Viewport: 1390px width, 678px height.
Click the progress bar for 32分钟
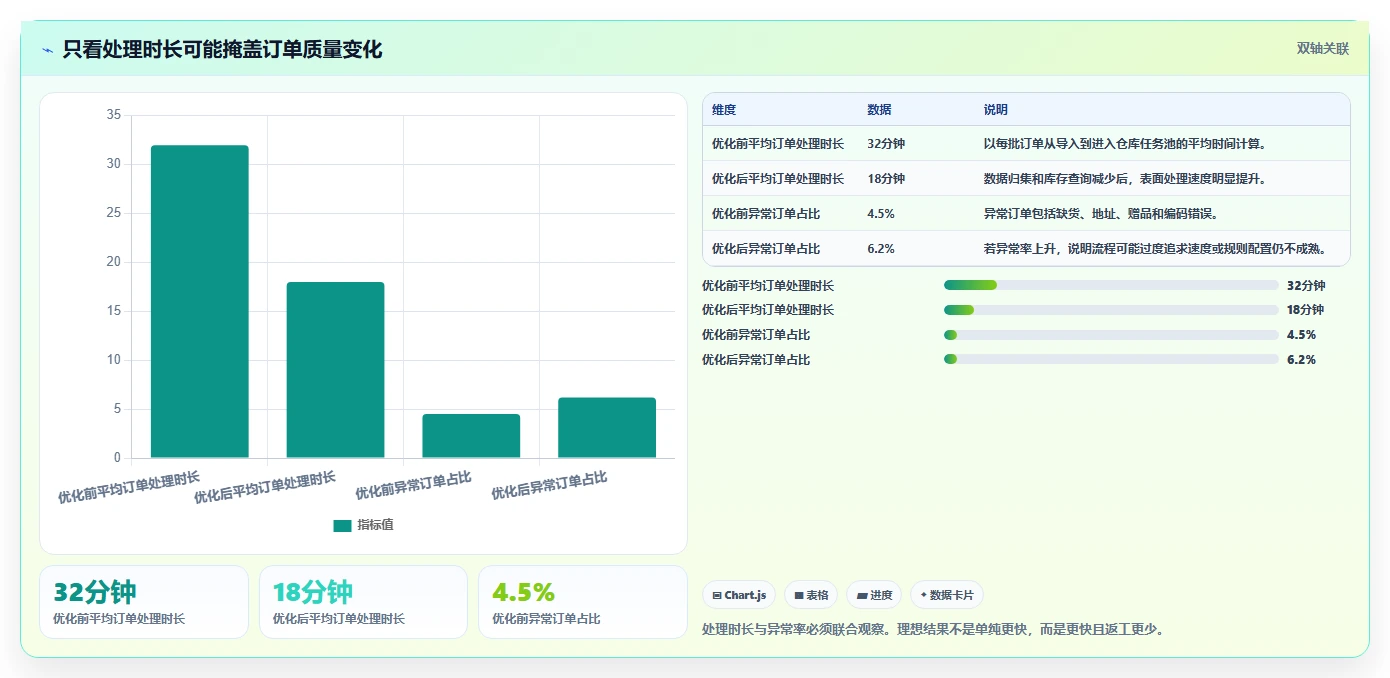tap(1111, 285)
